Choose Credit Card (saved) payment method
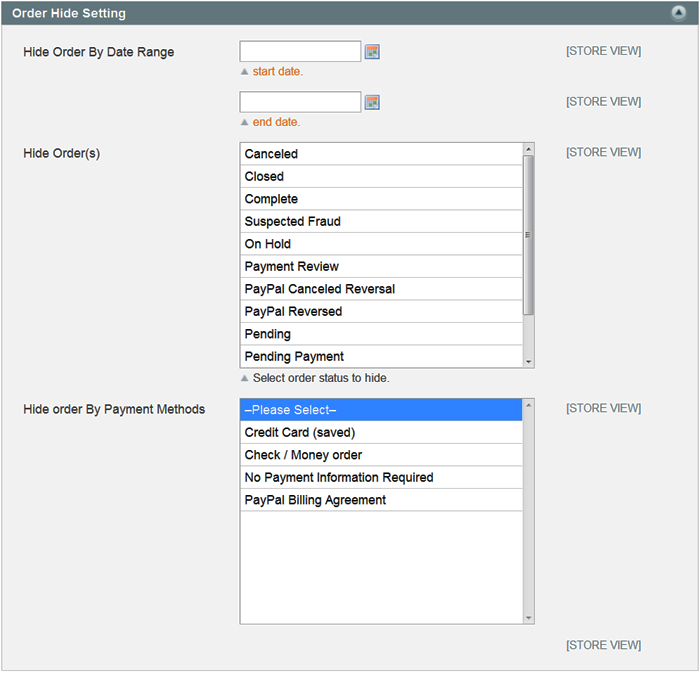This screenshot has width=700, height=673. click(x=381, y=432)
